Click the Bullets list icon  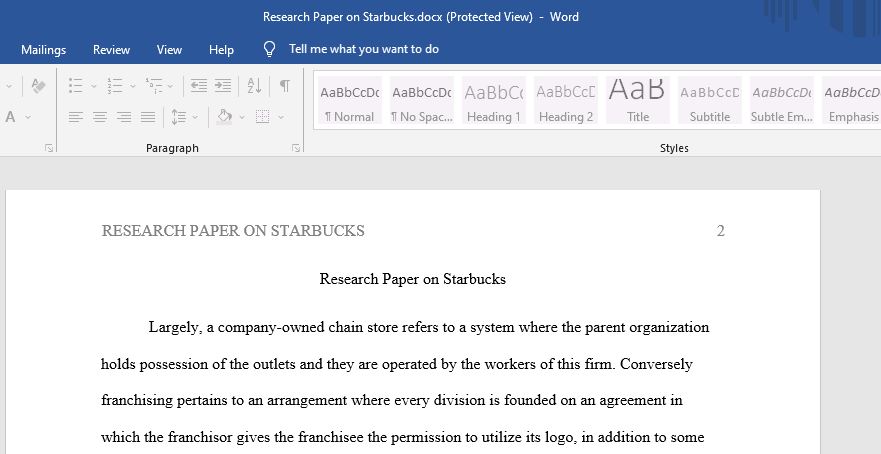pos(76,85)
